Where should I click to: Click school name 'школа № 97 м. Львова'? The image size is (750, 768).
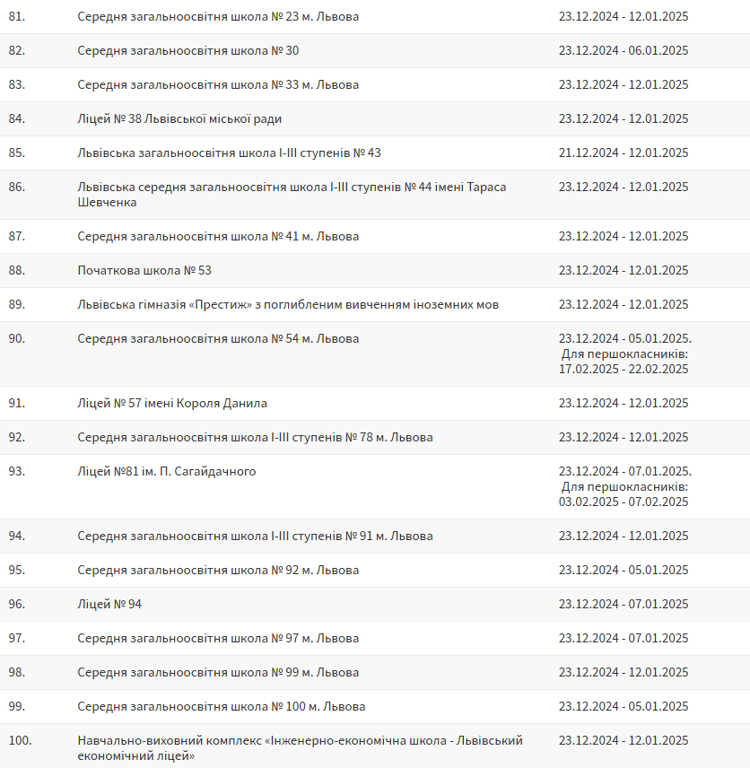click(x=218, y=639)
